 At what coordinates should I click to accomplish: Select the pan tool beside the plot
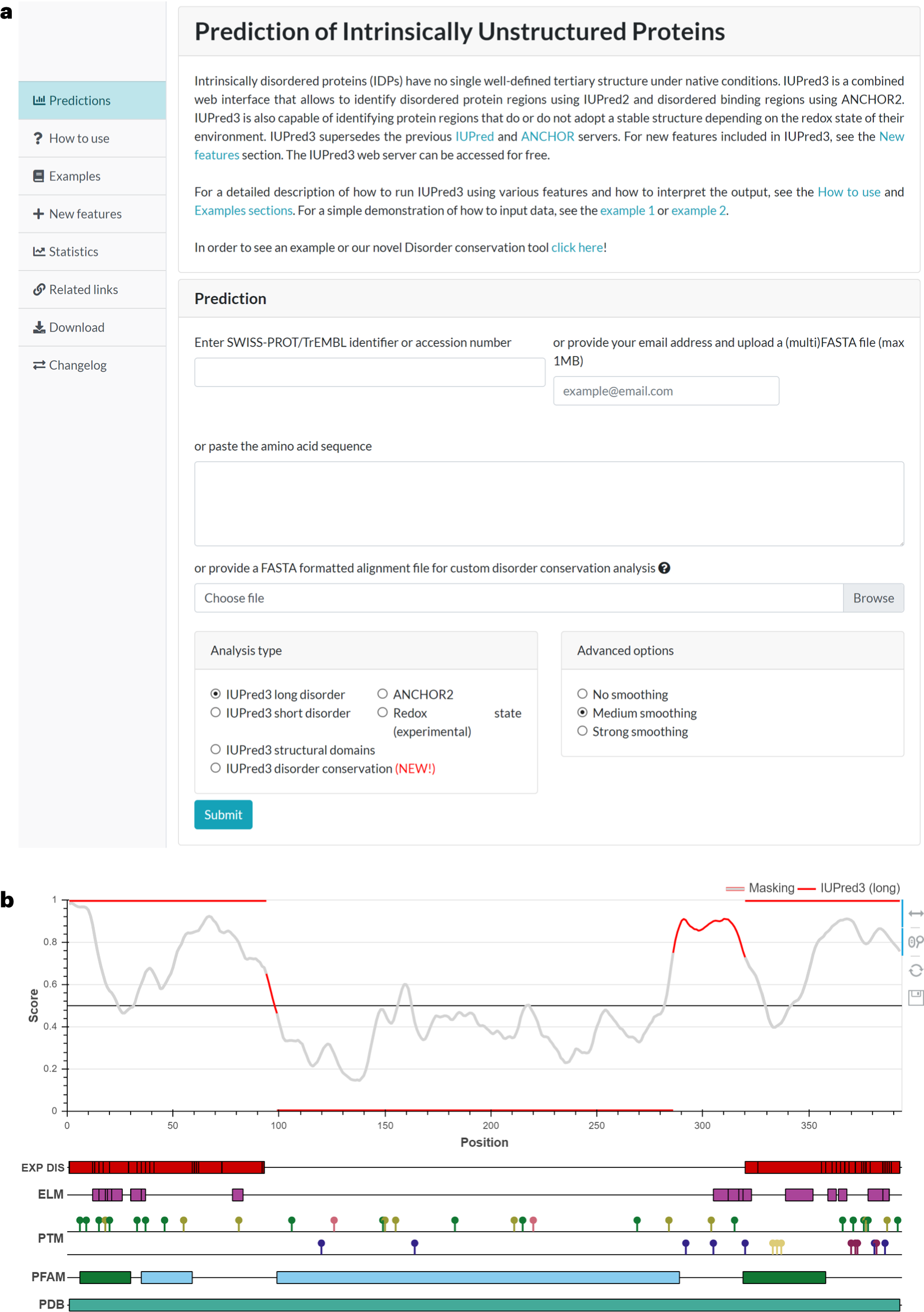pos(916,914)
